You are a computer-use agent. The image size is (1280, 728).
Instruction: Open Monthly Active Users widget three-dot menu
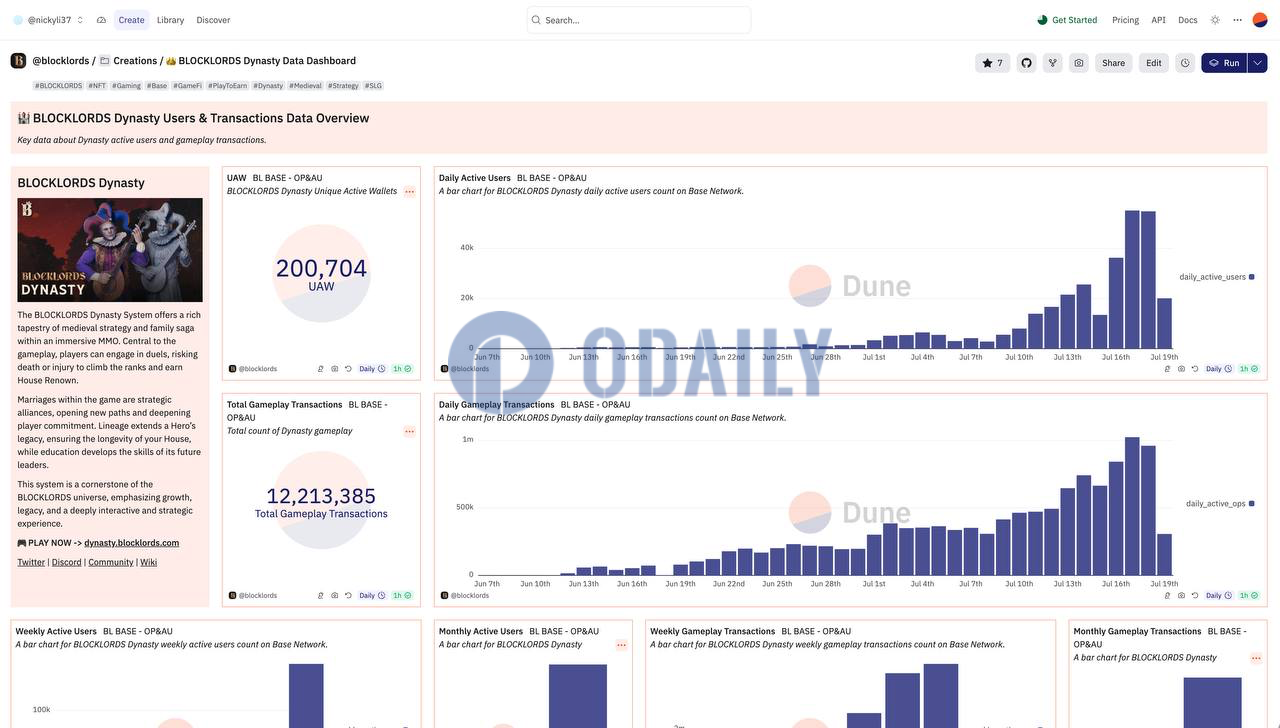pos(622,645)
